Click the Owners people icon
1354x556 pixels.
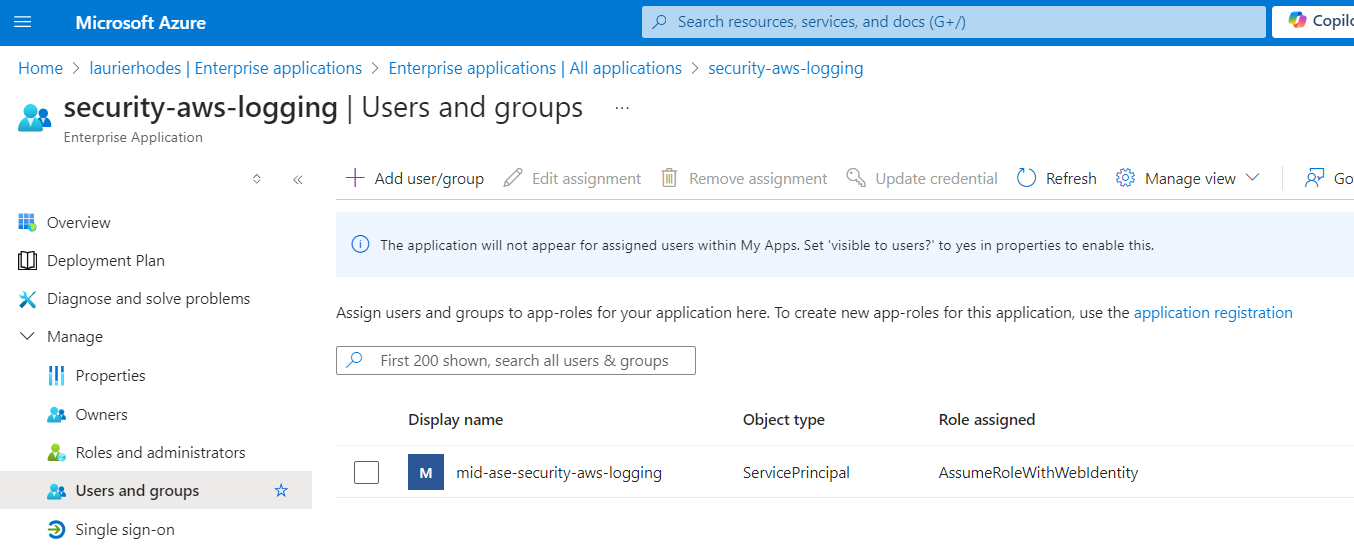pos(57,414)
